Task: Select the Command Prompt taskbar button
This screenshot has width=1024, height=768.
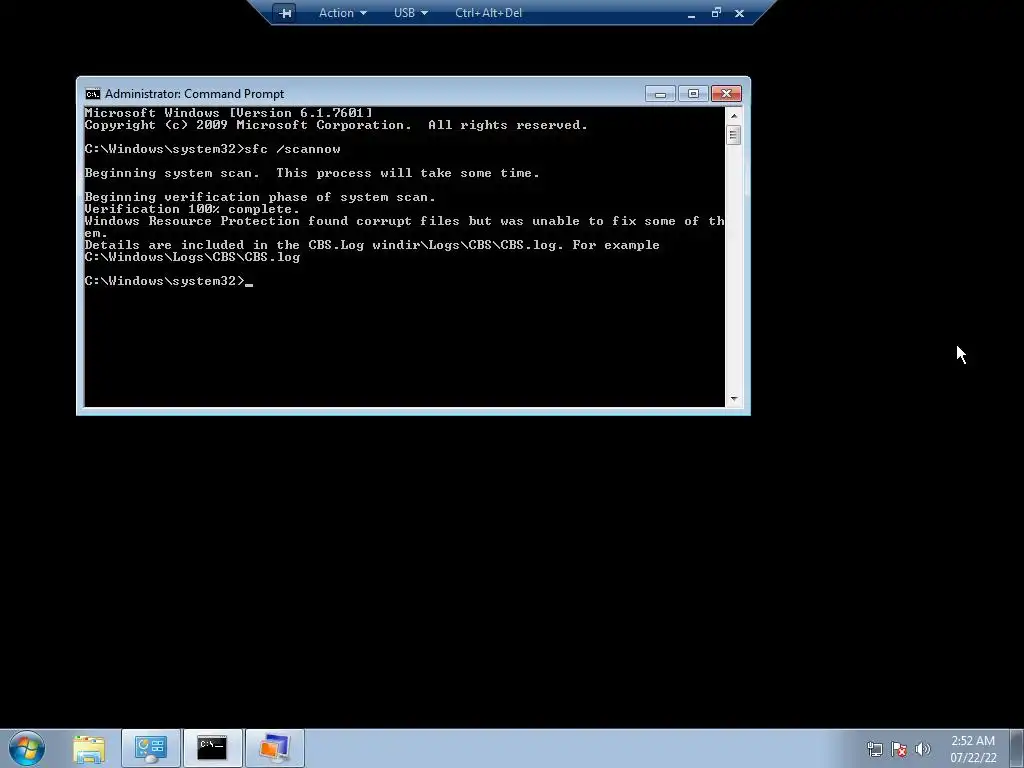Action: click(x=212, y=748)
